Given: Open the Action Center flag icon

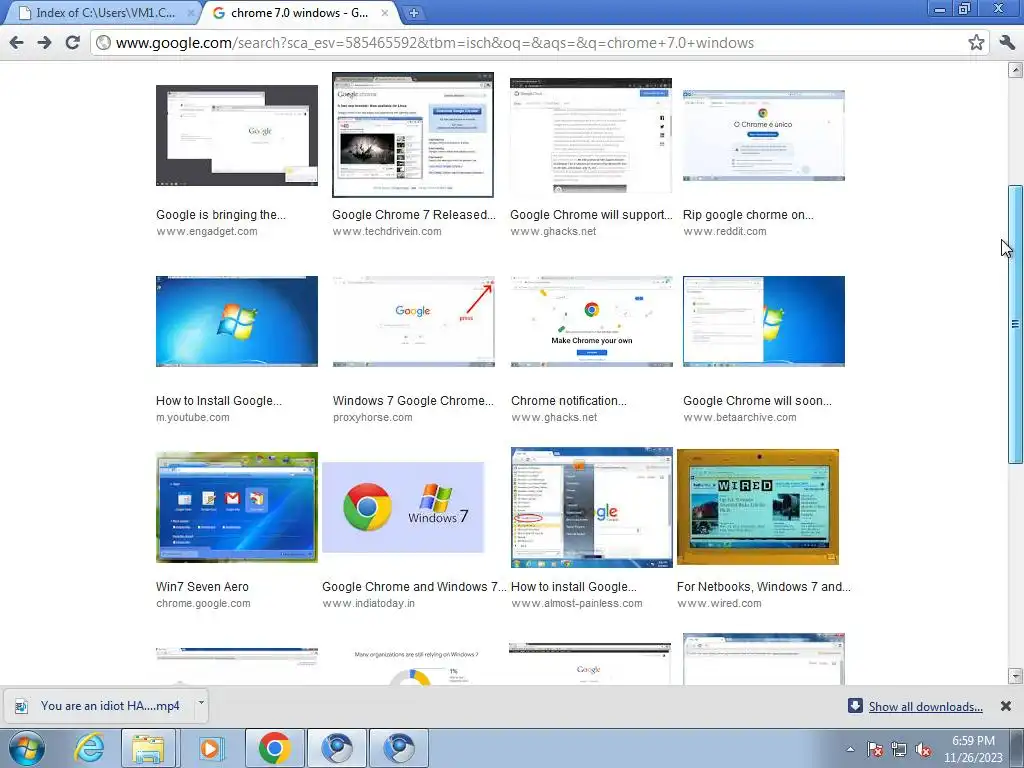Looking at the screenshot, I should [x=875, y=750].
